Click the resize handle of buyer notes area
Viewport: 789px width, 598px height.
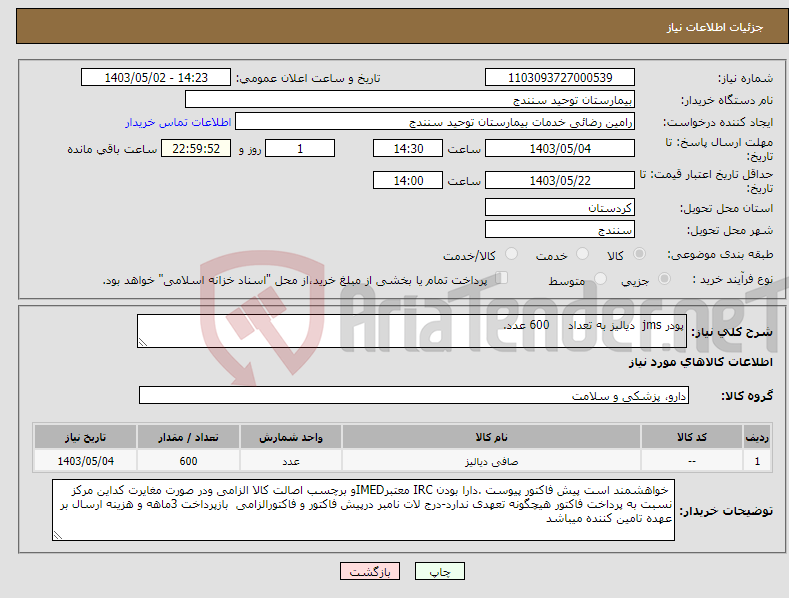click(x=58, y=535)
